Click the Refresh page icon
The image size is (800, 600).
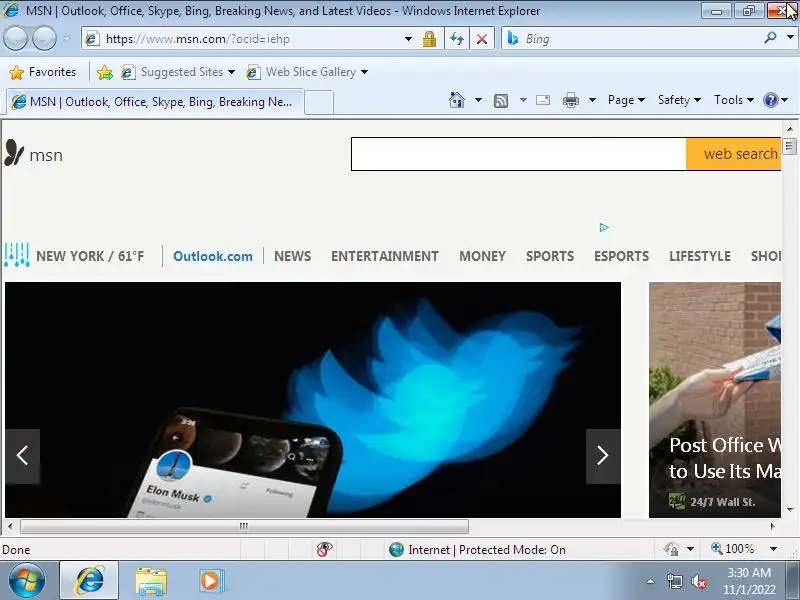(x=457, y=39)
